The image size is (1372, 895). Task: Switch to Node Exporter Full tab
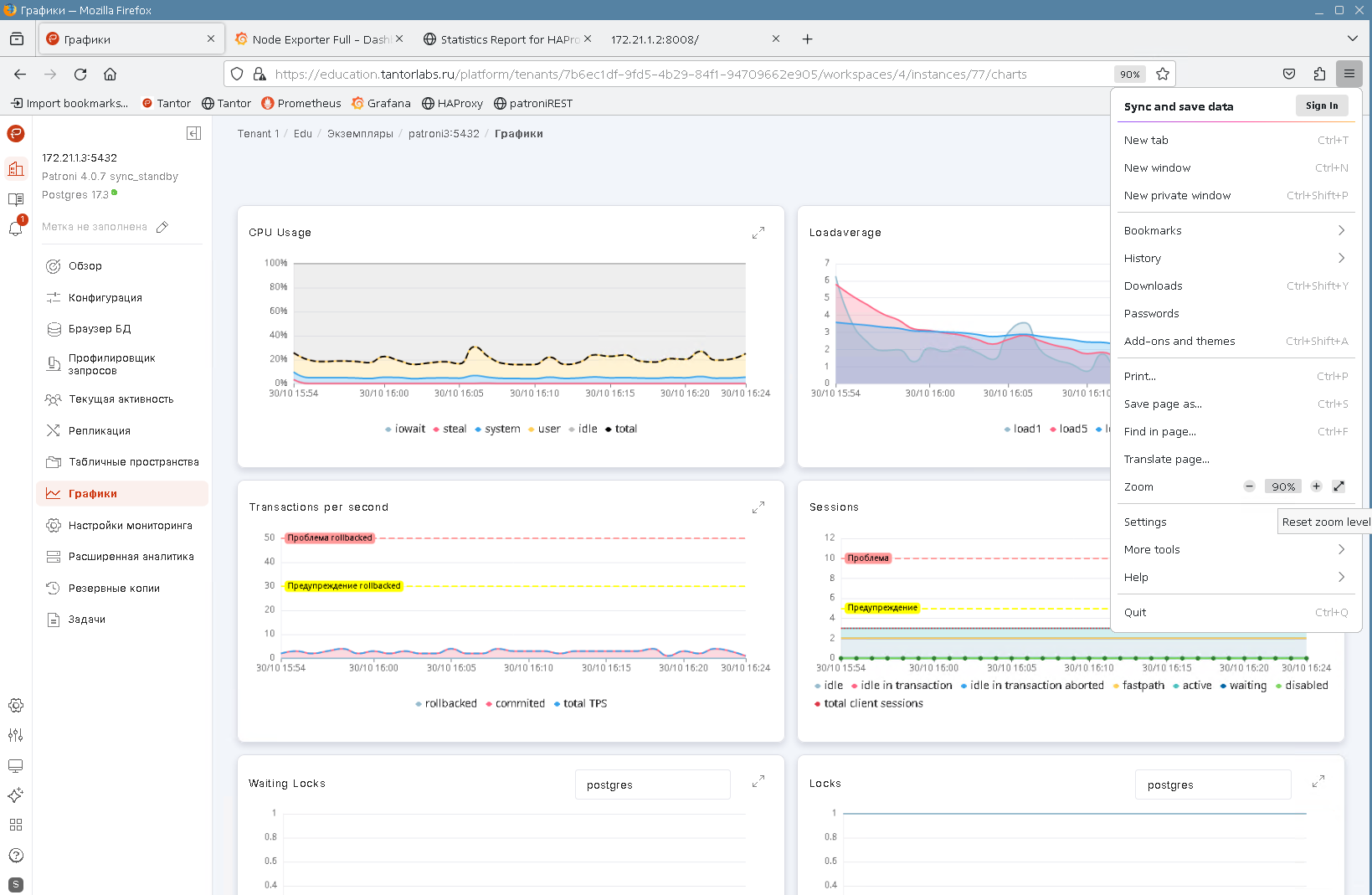coord(320,39)
